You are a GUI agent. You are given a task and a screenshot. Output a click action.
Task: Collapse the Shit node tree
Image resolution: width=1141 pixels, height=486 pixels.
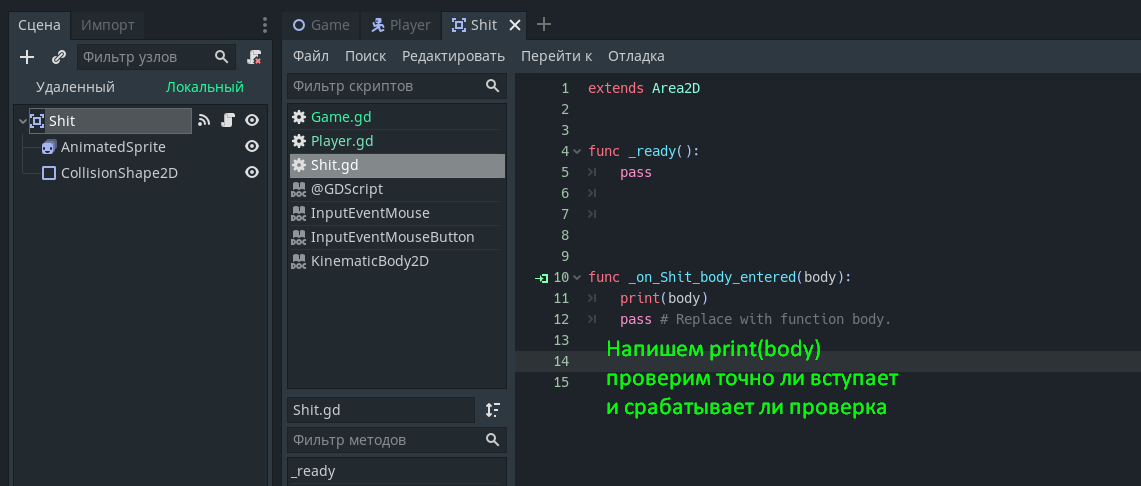[22, 121]
